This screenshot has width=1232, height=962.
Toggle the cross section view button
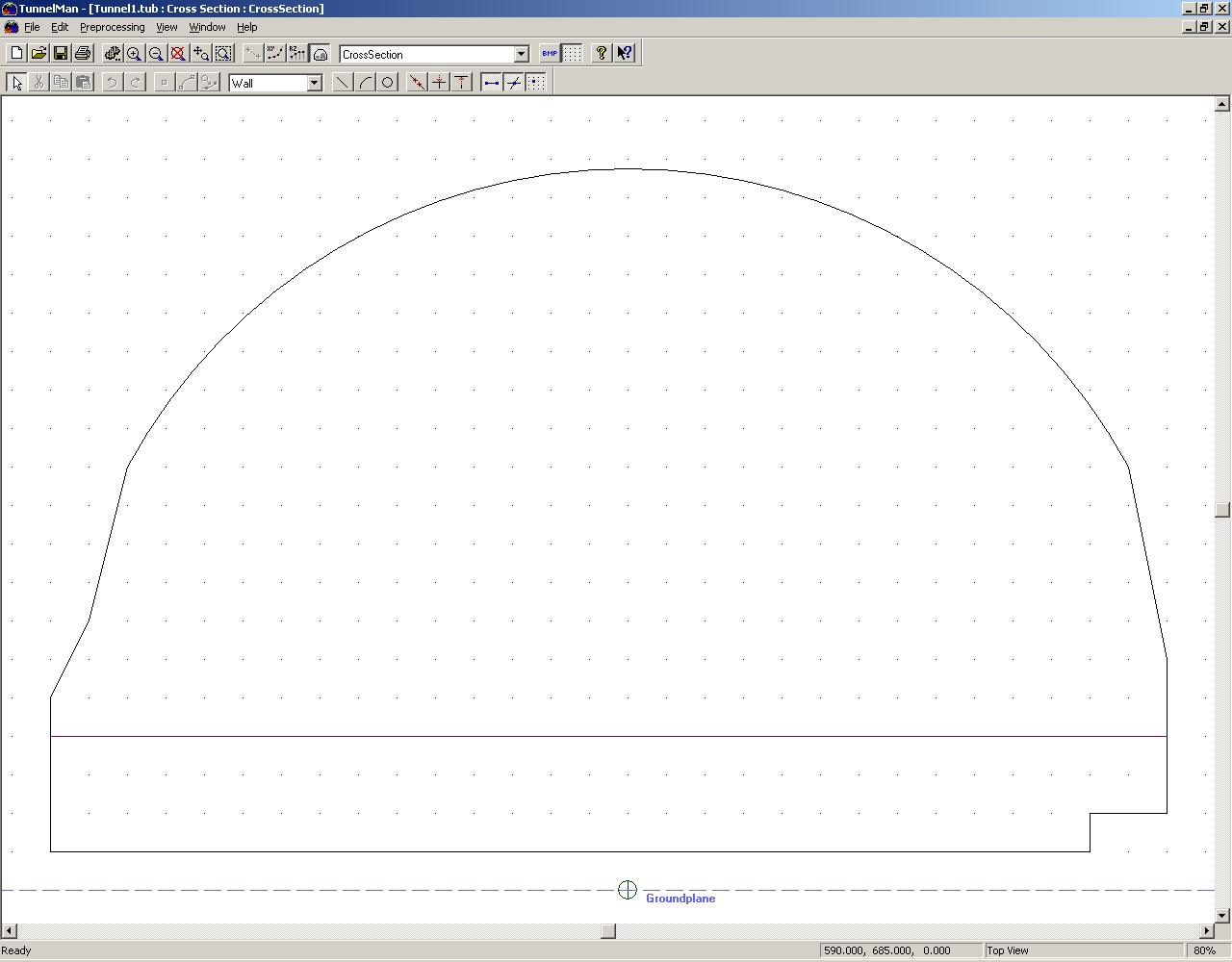point(321,54)
